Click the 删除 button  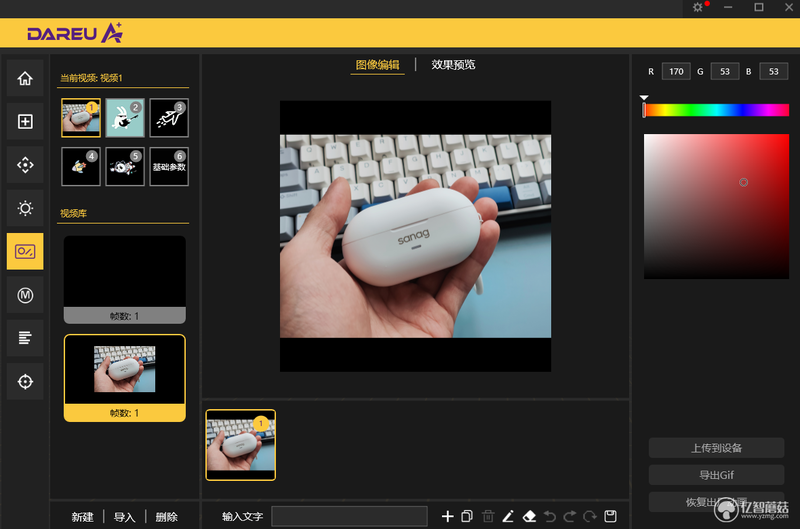click(166, 517)
